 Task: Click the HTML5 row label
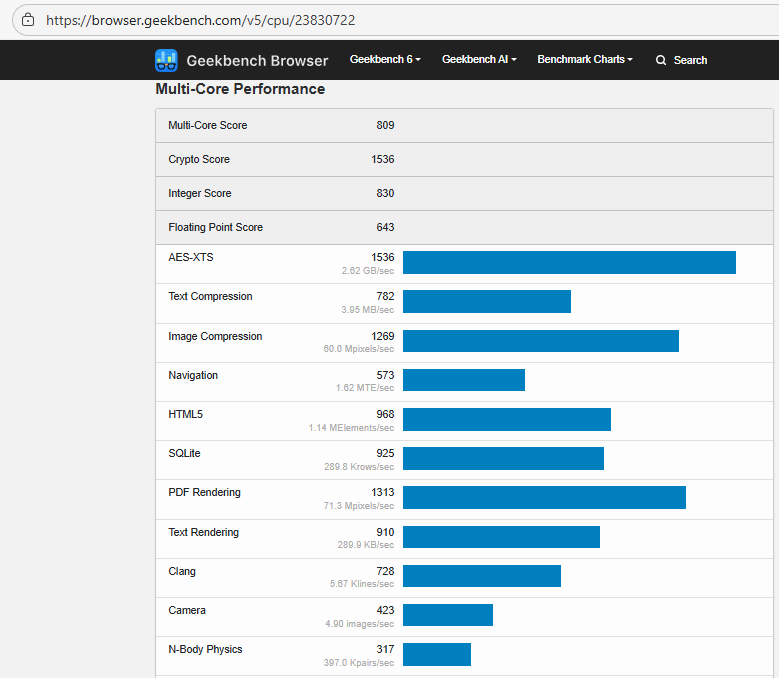click(185, 414)
